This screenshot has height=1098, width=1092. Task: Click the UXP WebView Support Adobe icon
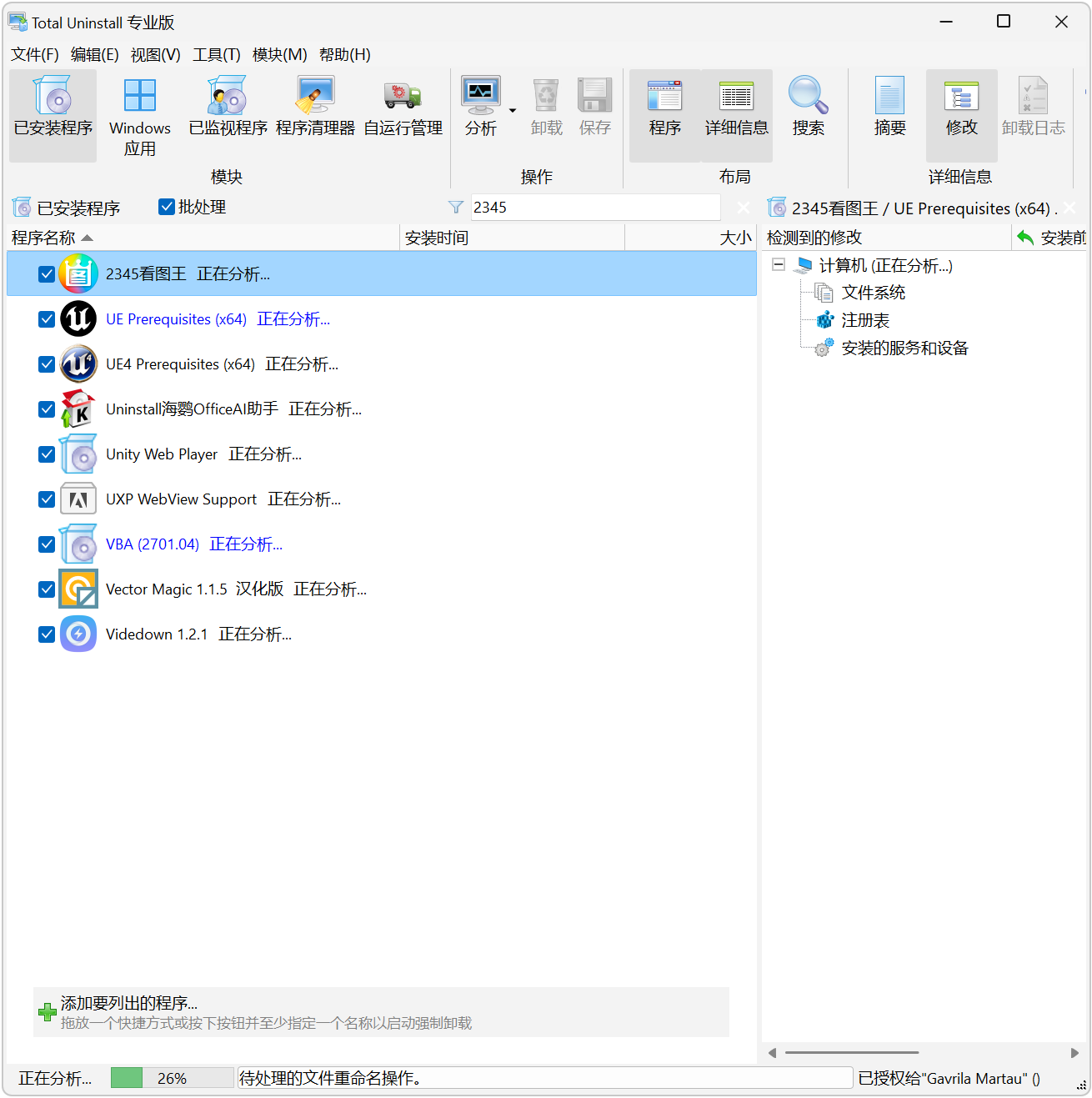tap(78, 499)
